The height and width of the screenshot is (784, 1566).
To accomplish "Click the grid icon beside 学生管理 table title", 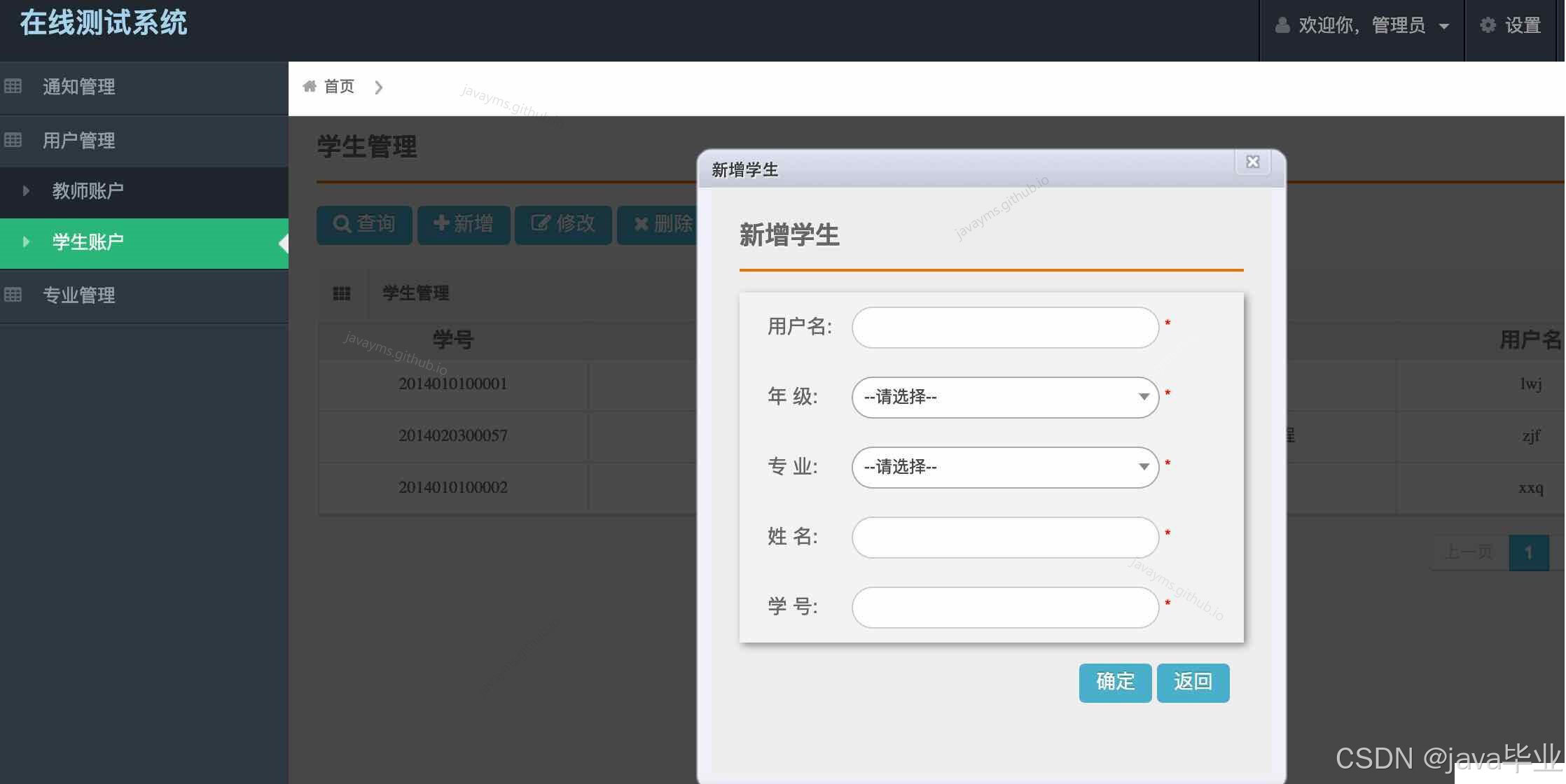I will (342, 293).
